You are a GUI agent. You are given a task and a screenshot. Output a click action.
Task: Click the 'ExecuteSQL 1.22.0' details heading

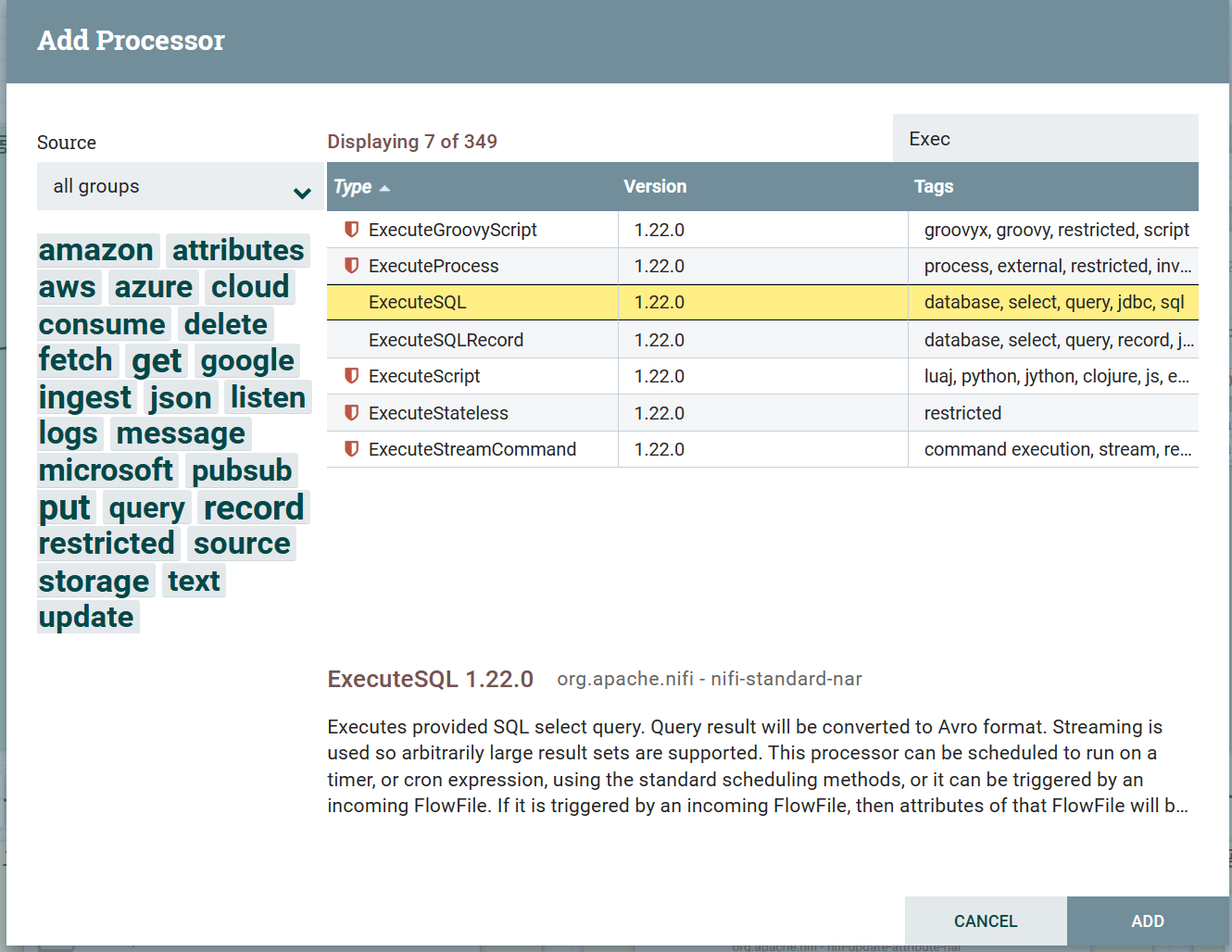pyautogui.click(x=430, y=679)
